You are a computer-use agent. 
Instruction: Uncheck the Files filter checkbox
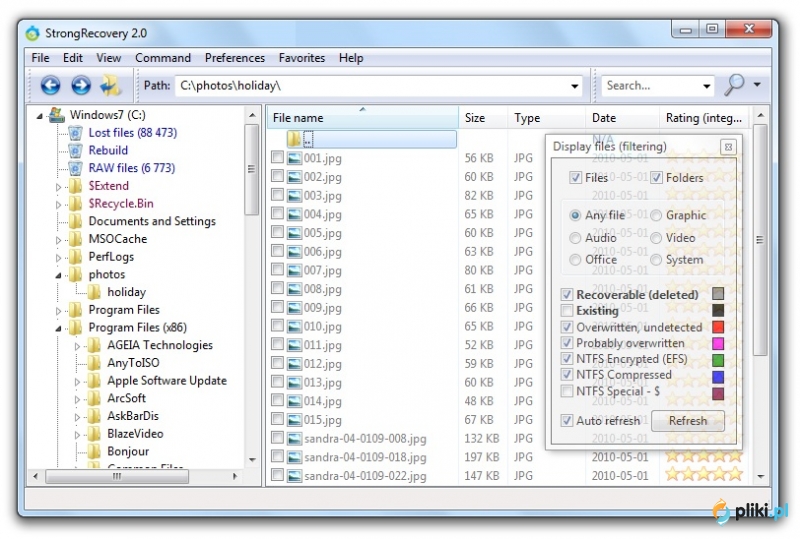(575, 178)
